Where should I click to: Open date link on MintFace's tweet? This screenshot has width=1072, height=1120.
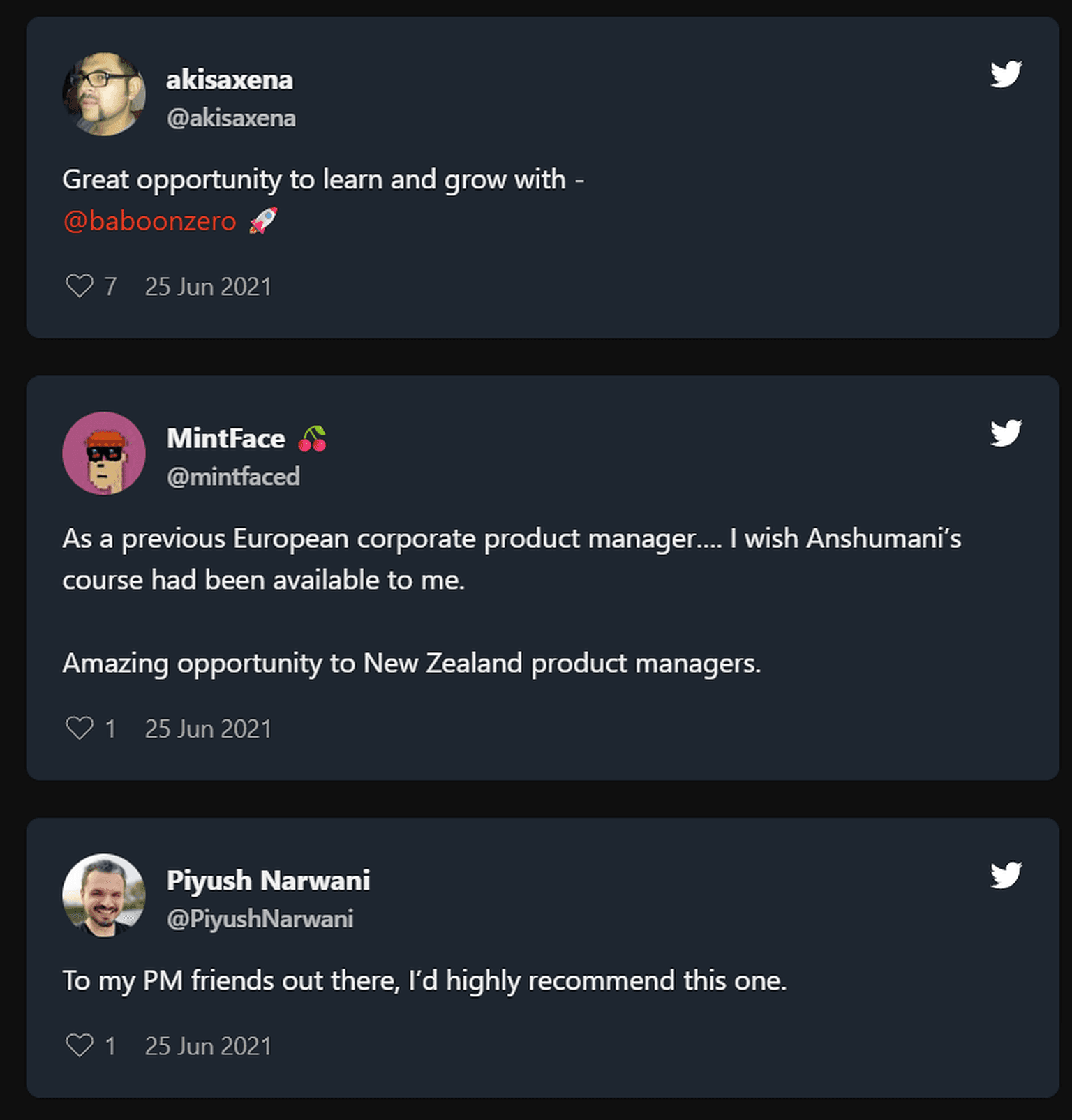[x=208, y=729]
